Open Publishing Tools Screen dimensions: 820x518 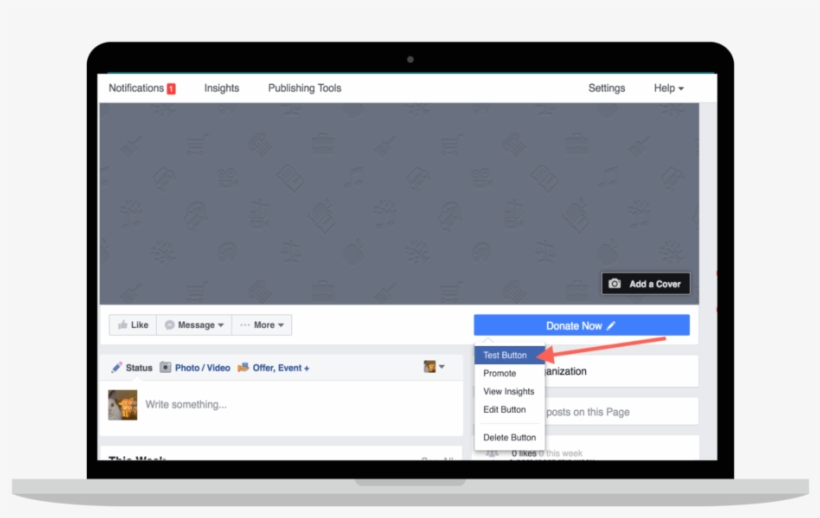click(x=304, y=88)
